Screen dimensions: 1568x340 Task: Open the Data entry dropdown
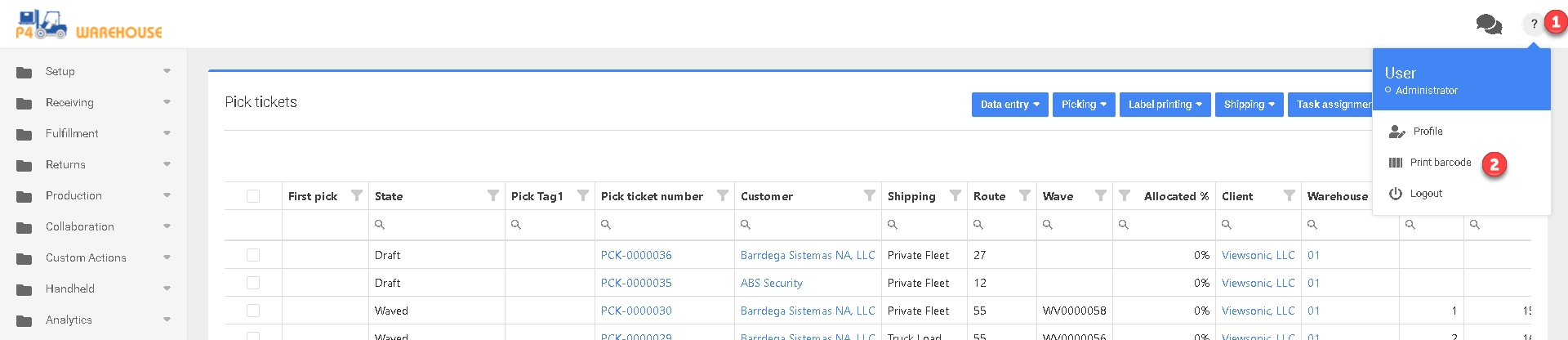click(x=1009, y=105)
